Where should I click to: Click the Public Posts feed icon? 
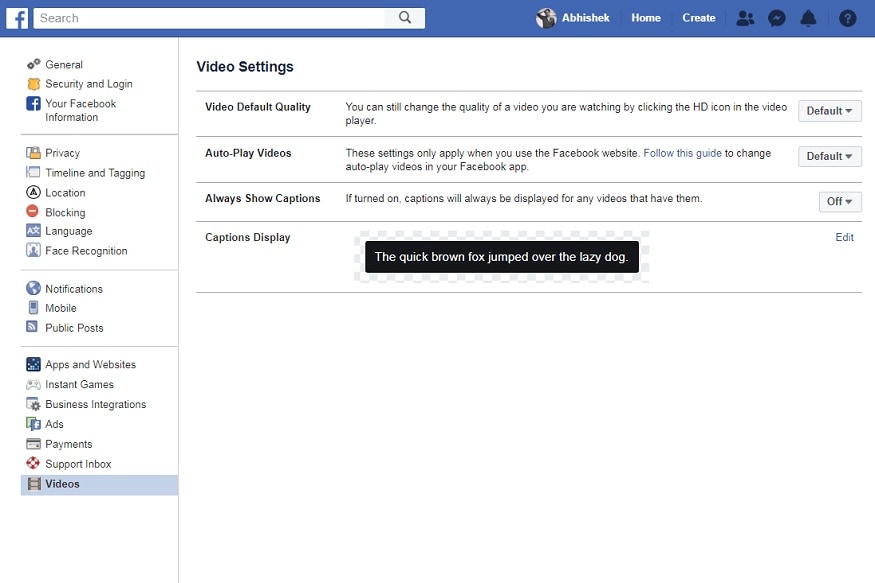pyautogui.click(x=32, y=327)
